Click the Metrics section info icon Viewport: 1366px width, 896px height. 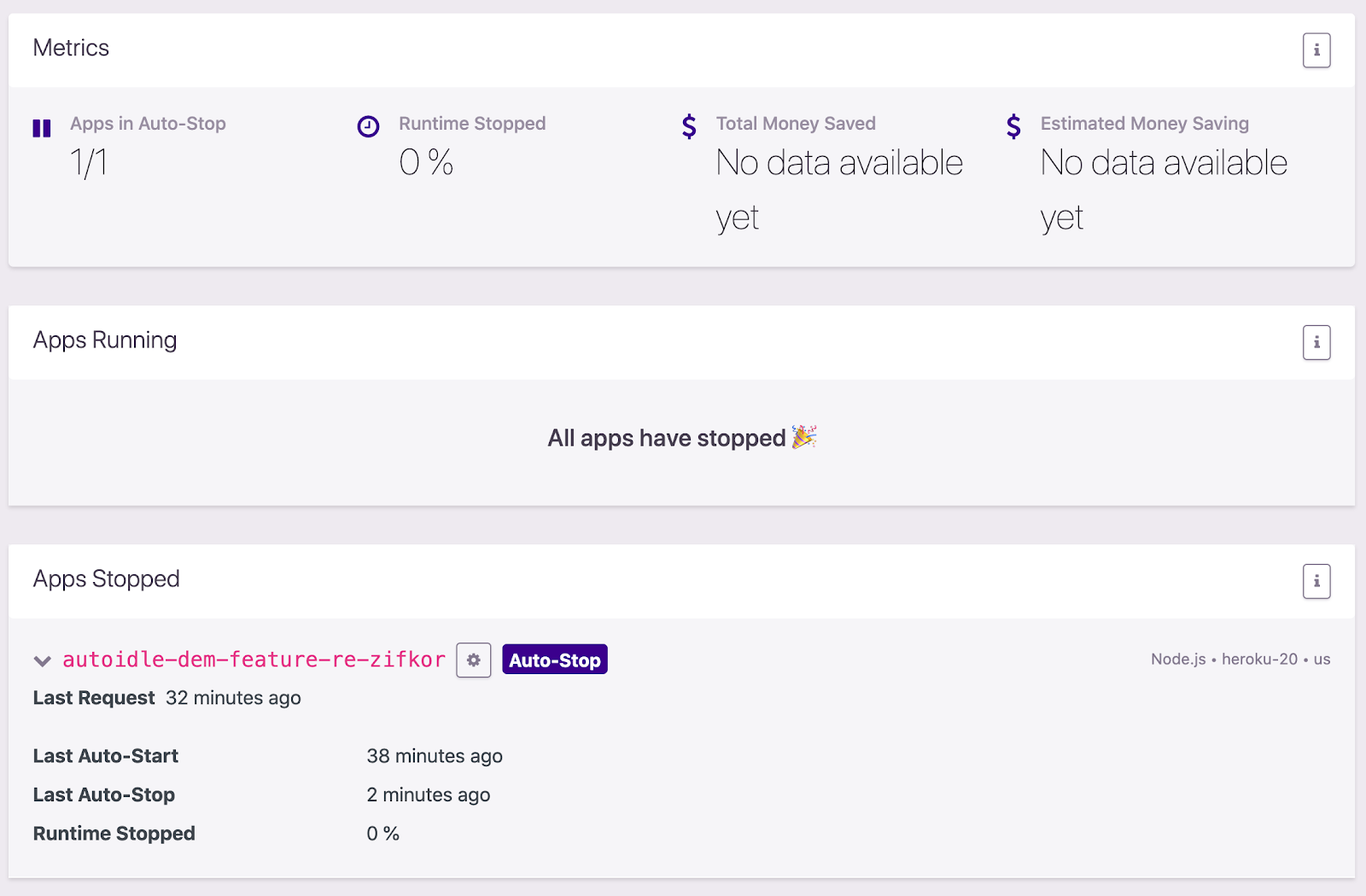(1316, 50)
